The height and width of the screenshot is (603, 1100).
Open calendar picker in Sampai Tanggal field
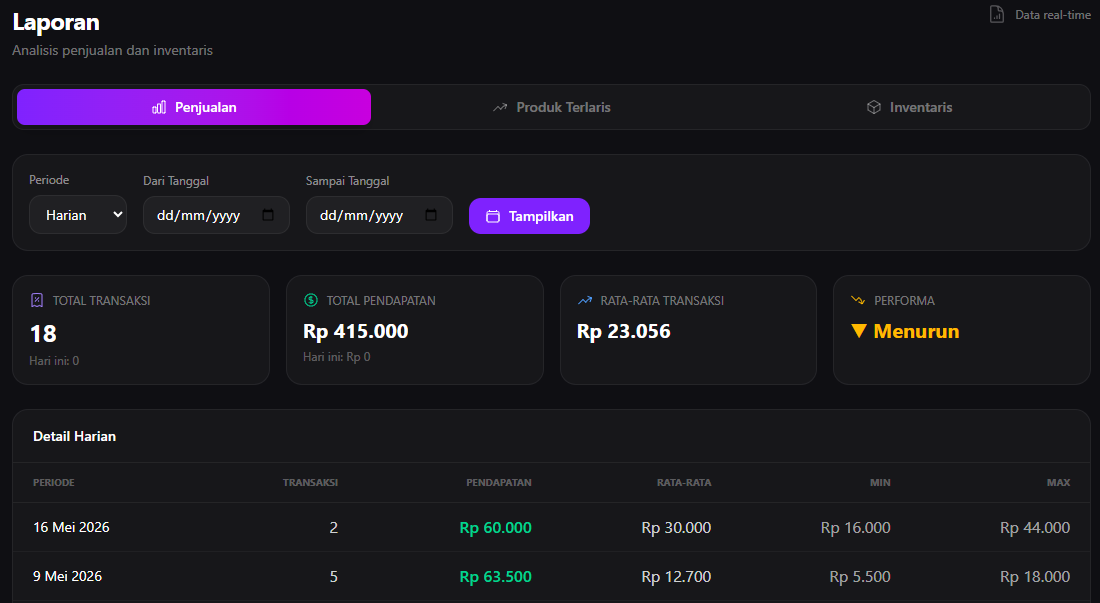point(431,215)
